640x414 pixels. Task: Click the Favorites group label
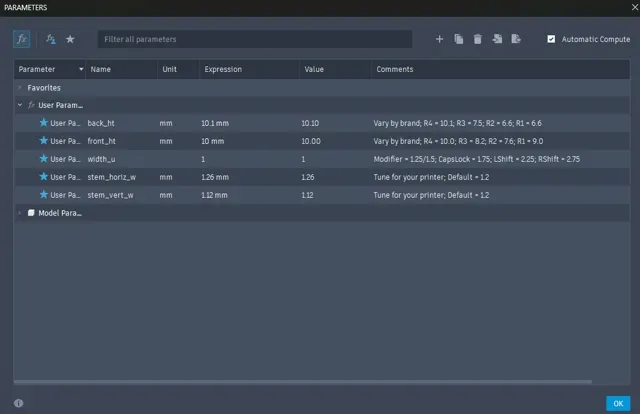coord(44,87)
